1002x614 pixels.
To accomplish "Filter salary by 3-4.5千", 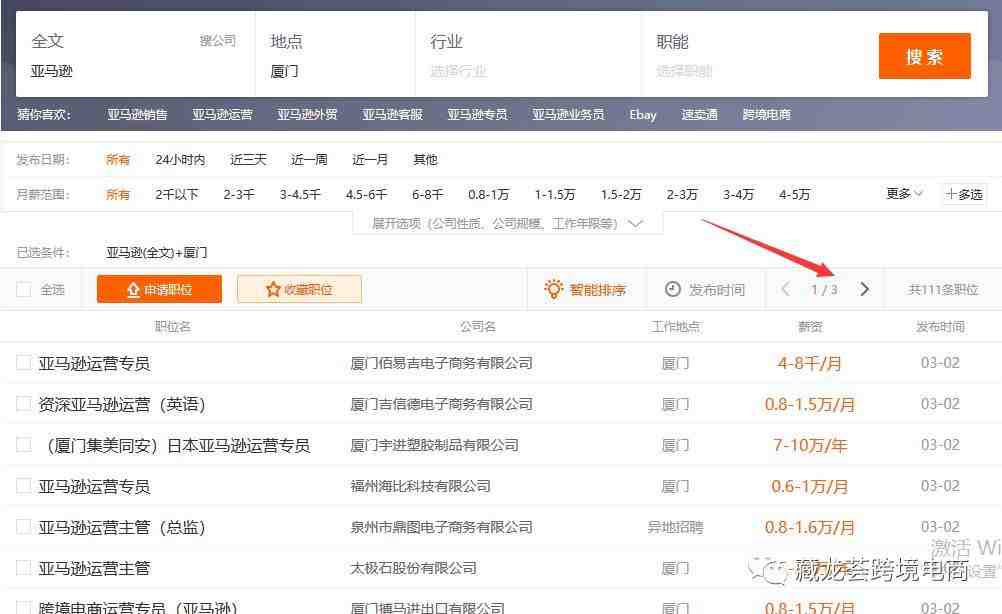I will (x=300, y=194).
